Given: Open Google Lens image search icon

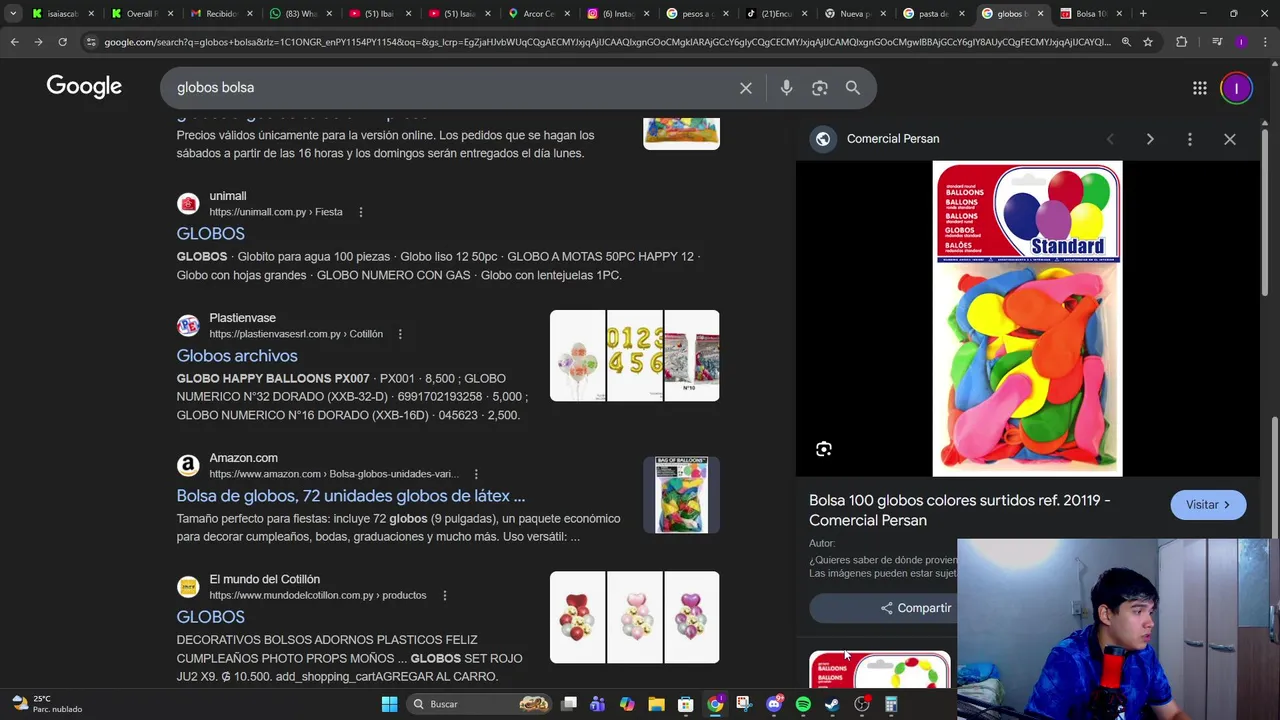Looking at the screenshot, I should coord(820,88).
